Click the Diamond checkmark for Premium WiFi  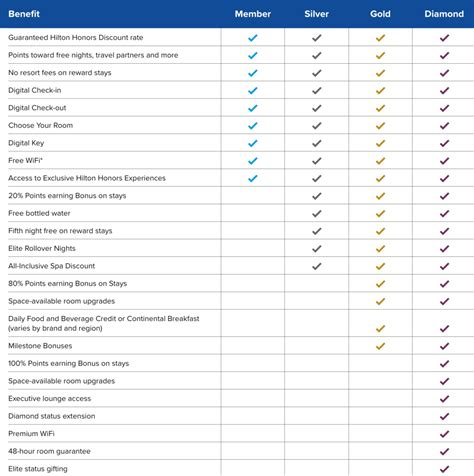pyautogui.click(x=444, y=434)
